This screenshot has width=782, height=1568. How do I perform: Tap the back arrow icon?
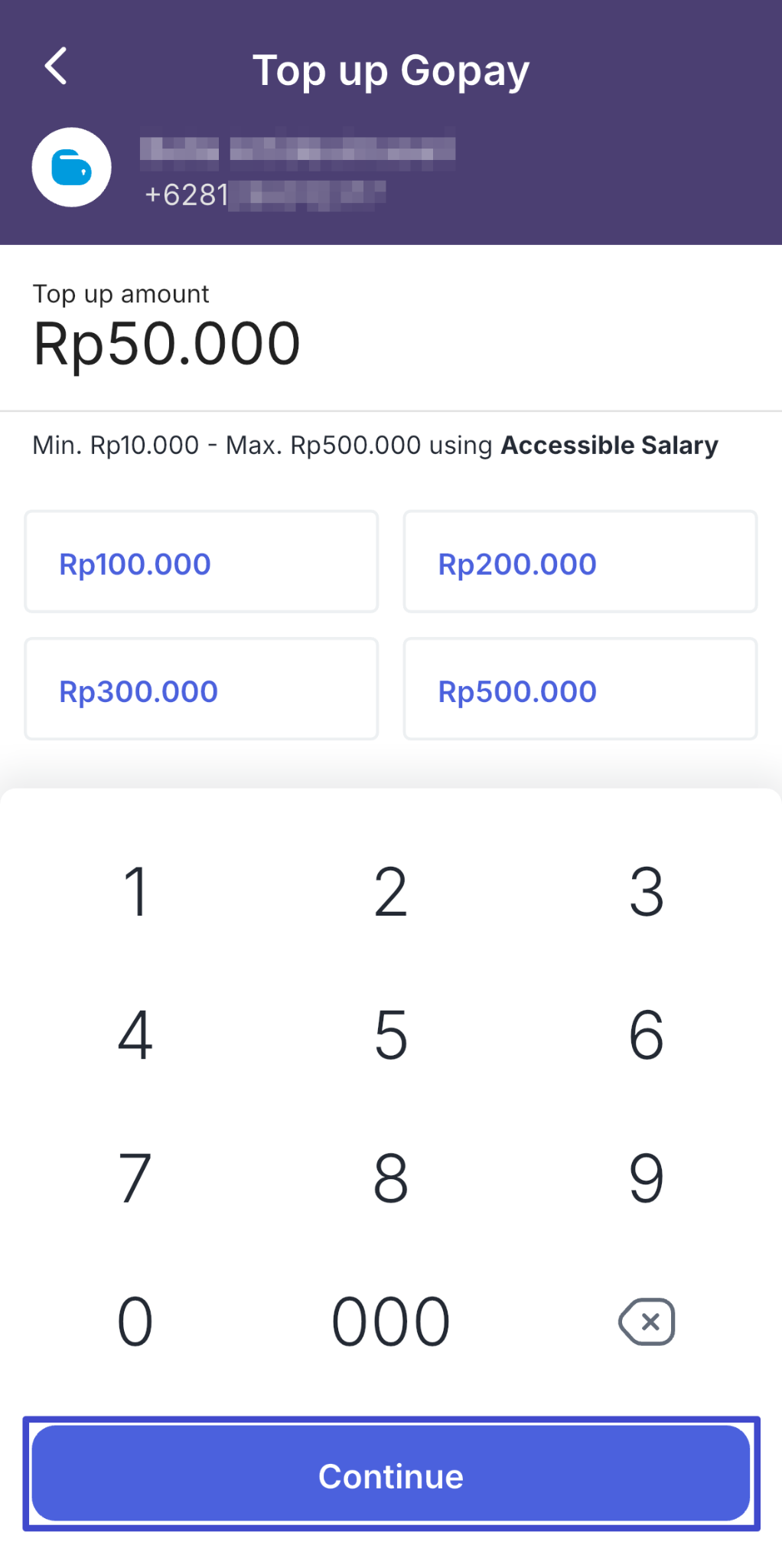click(x=56, y=66)
